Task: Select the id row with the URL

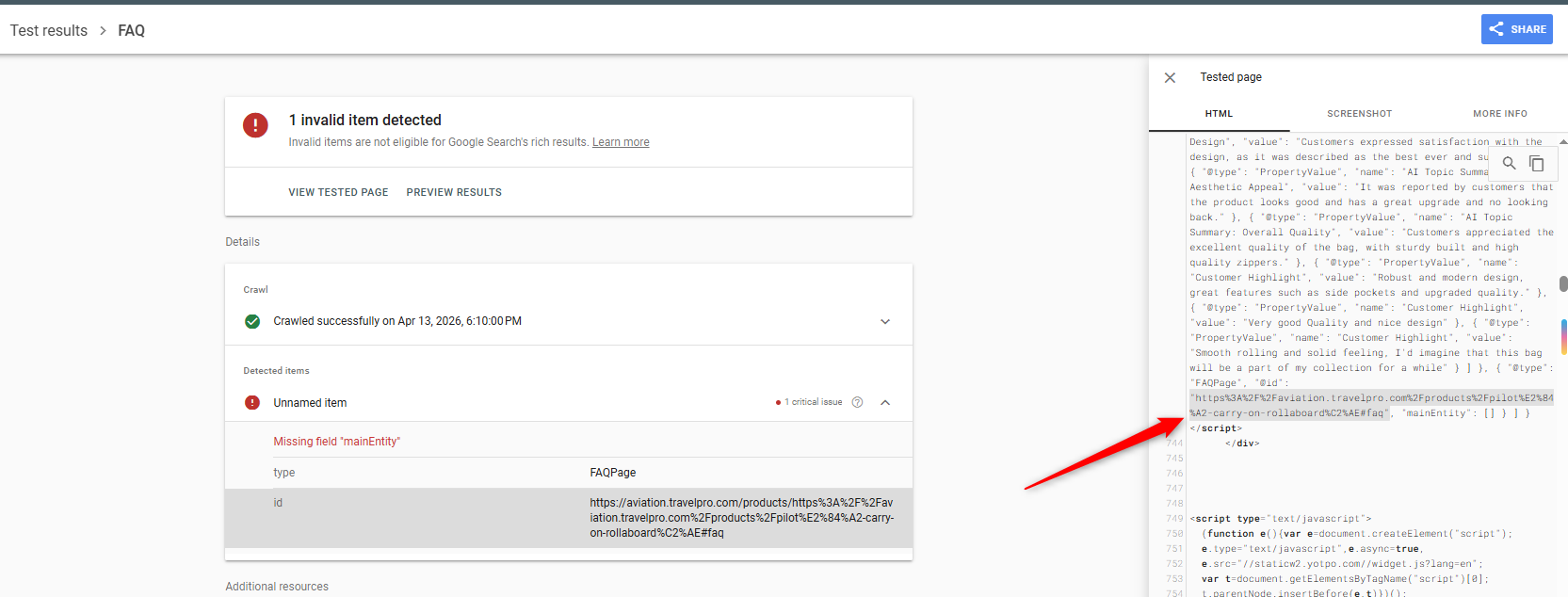Action: click(569, 518)
